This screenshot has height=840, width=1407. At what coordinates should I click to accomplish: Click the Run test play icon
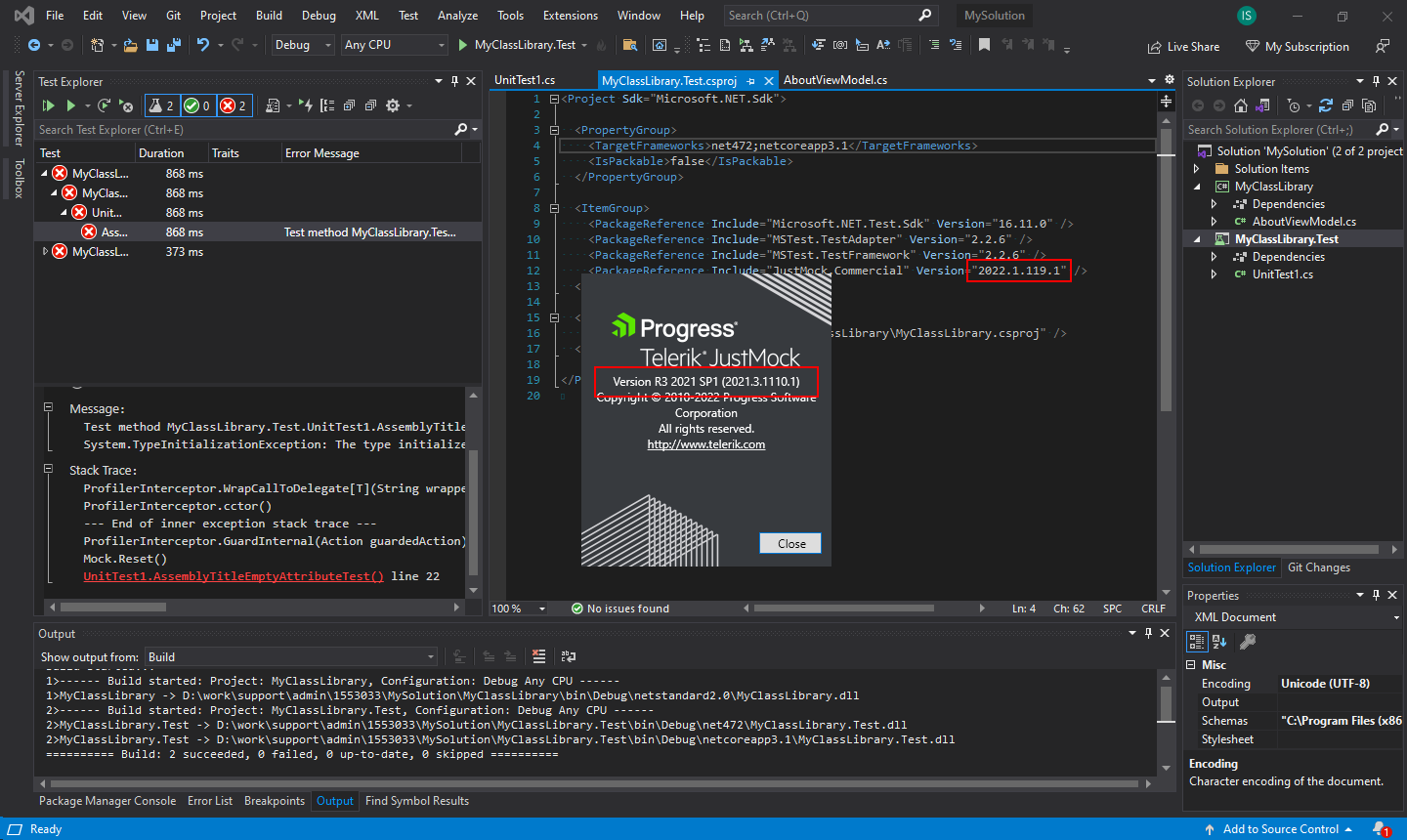[70, 105]
